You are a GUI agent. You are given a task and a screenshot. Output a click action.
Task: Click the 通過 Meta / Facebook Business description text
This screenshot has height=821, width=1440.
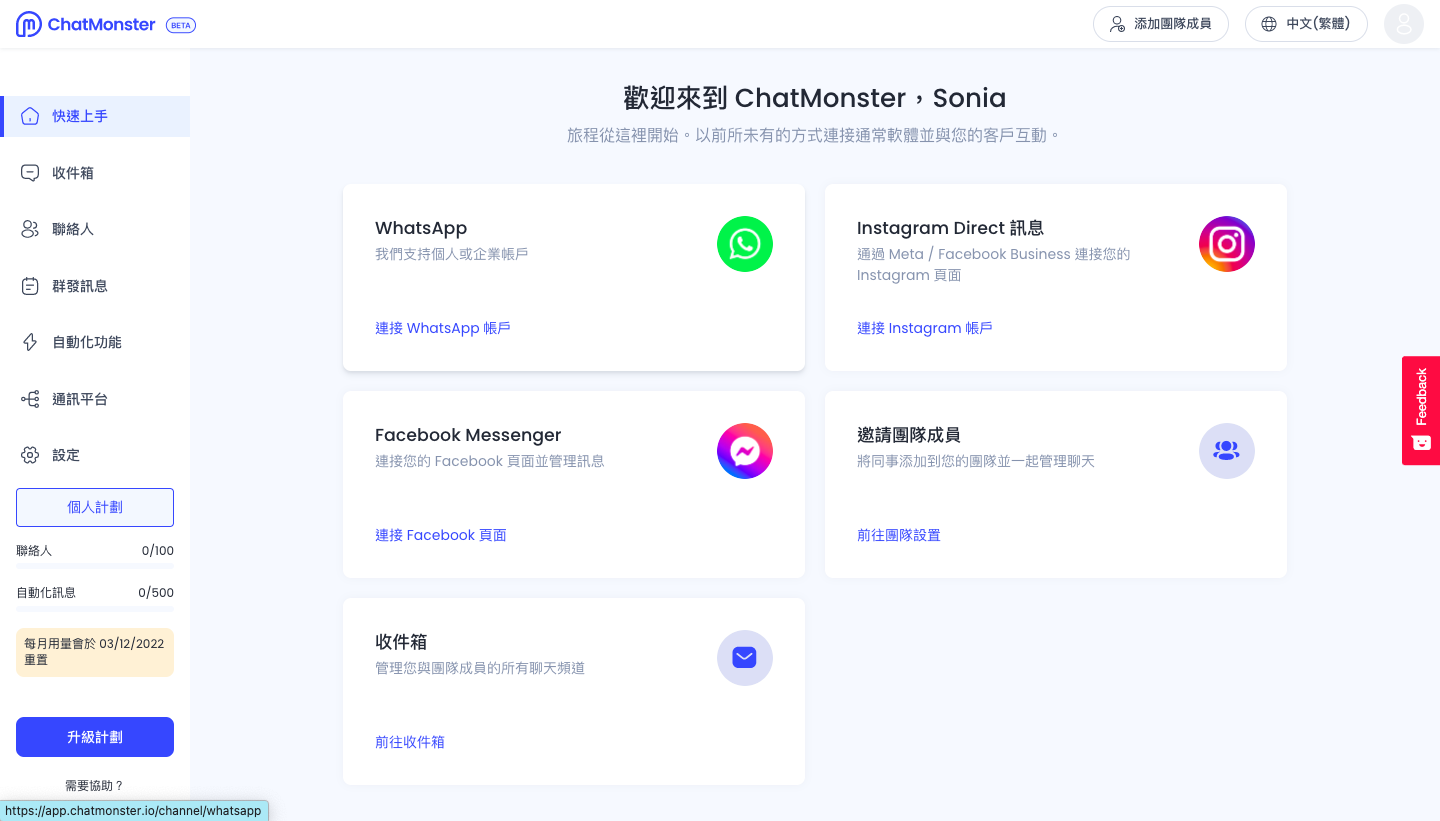tap(994, 264)
